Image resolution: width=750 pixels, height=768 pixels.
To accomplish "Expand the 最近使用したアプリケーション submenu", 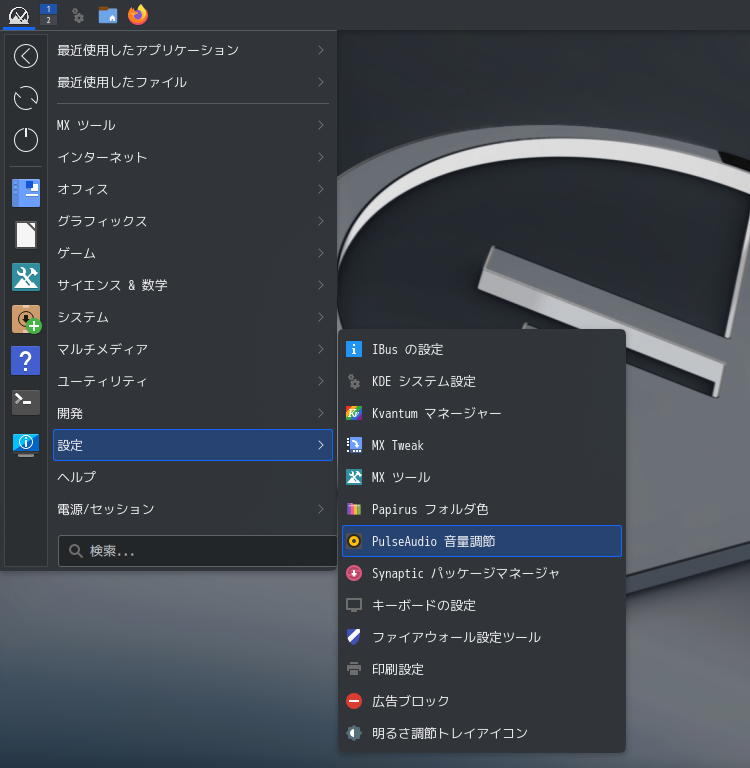I will pyautogui.click(x=193, y=50).
